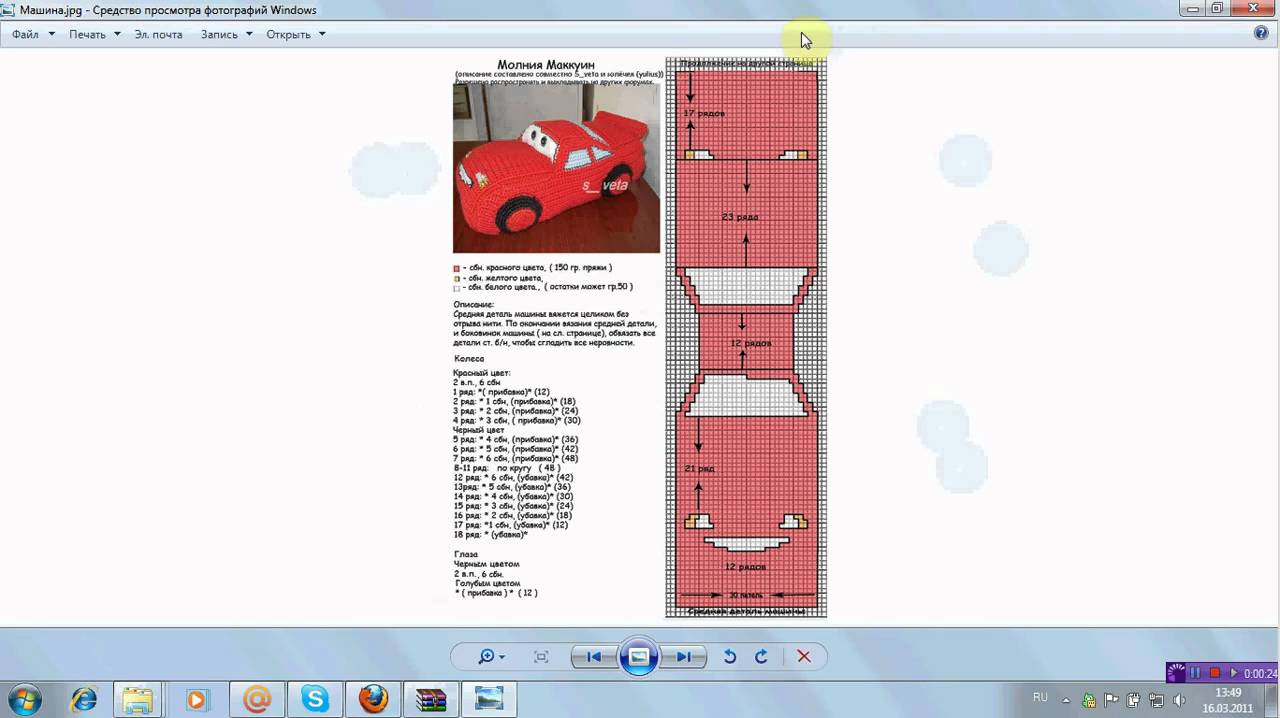The height and width of the screenshot is (718, 1280).
Task: Open Photo Viewer help icon
Action: (1261, 33)
